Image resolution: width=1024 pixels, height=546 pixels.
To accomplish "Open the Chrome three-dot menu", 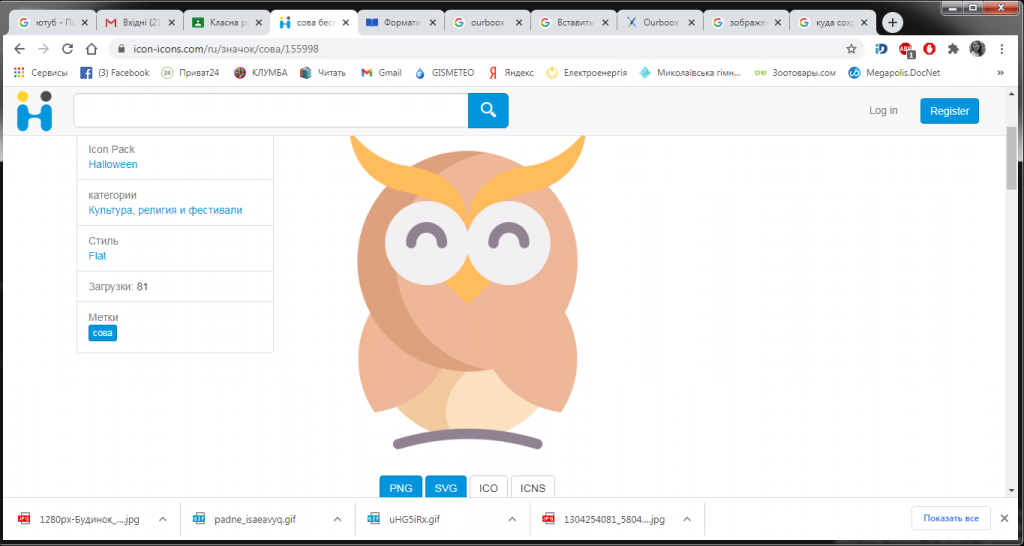I will 1002,49.
